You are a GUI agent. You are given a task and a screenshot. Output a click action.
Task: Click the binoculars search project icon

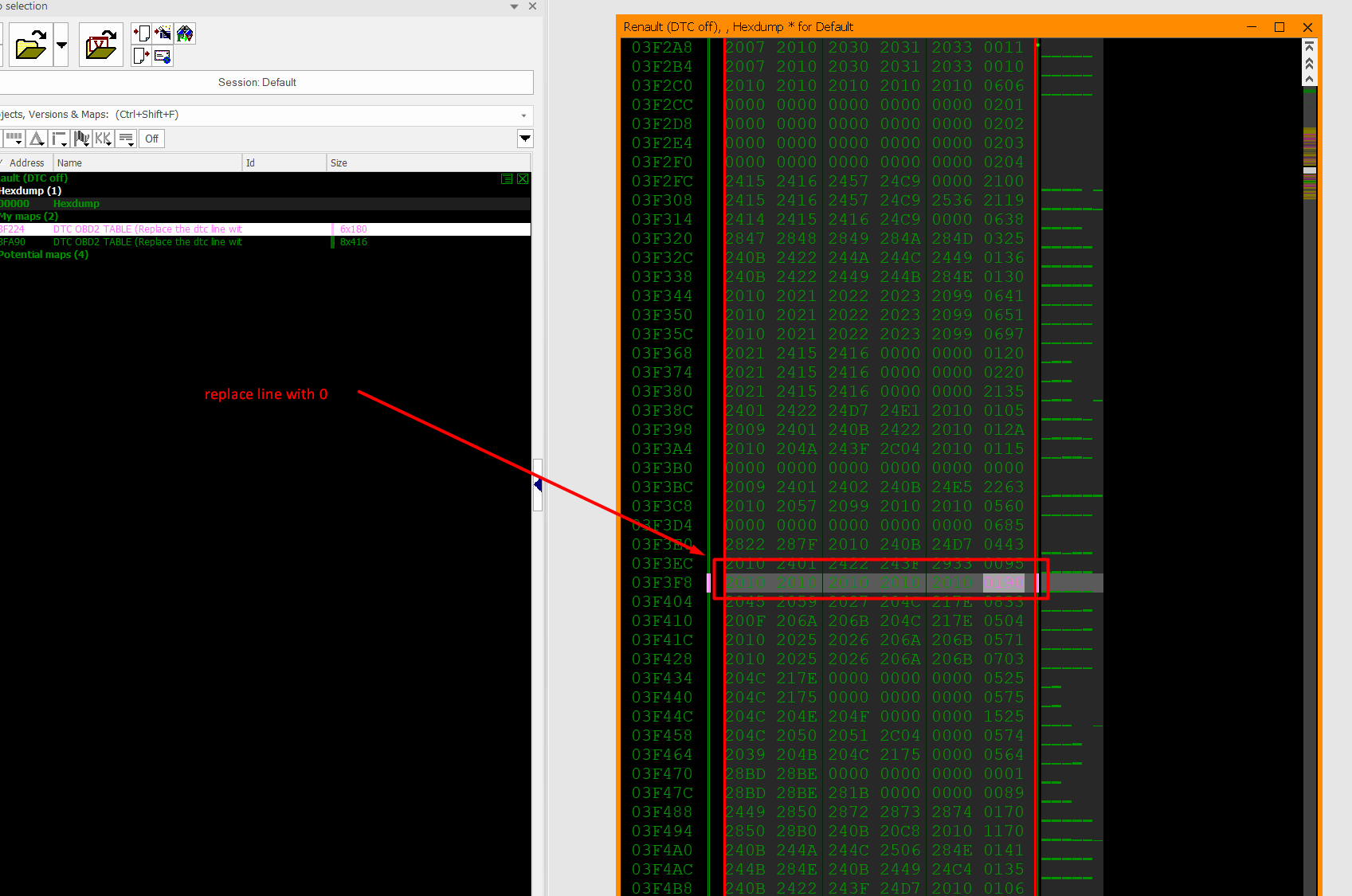pyautogui.click(x=185, y=33)
